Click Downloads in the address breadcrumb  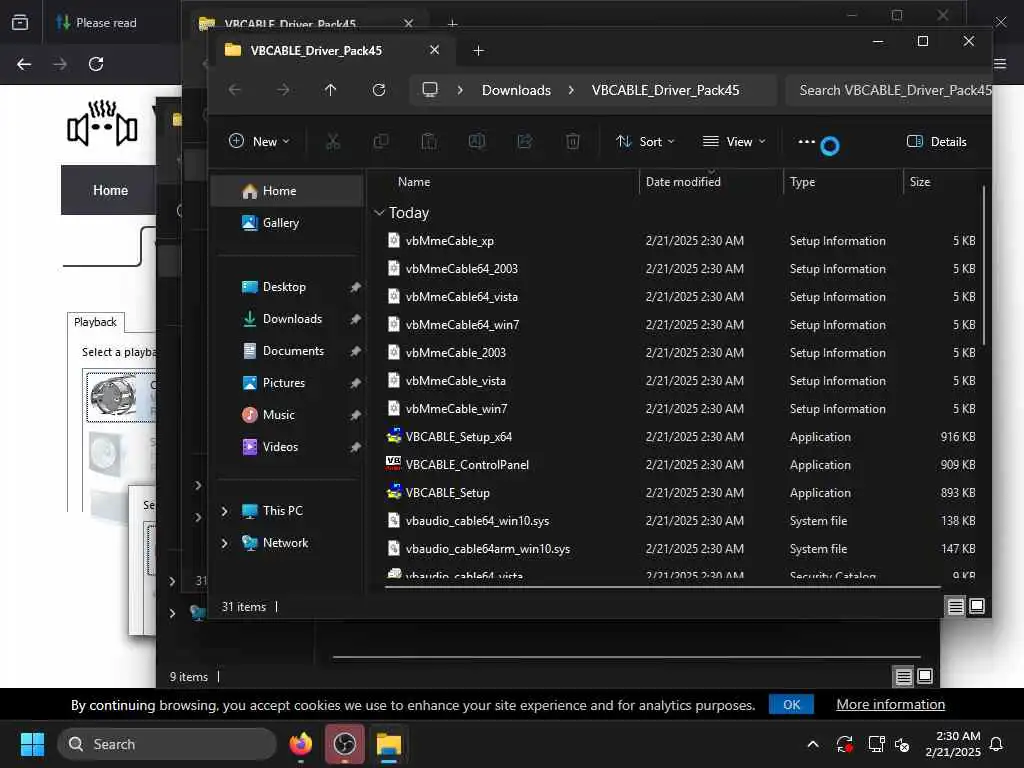516,90
